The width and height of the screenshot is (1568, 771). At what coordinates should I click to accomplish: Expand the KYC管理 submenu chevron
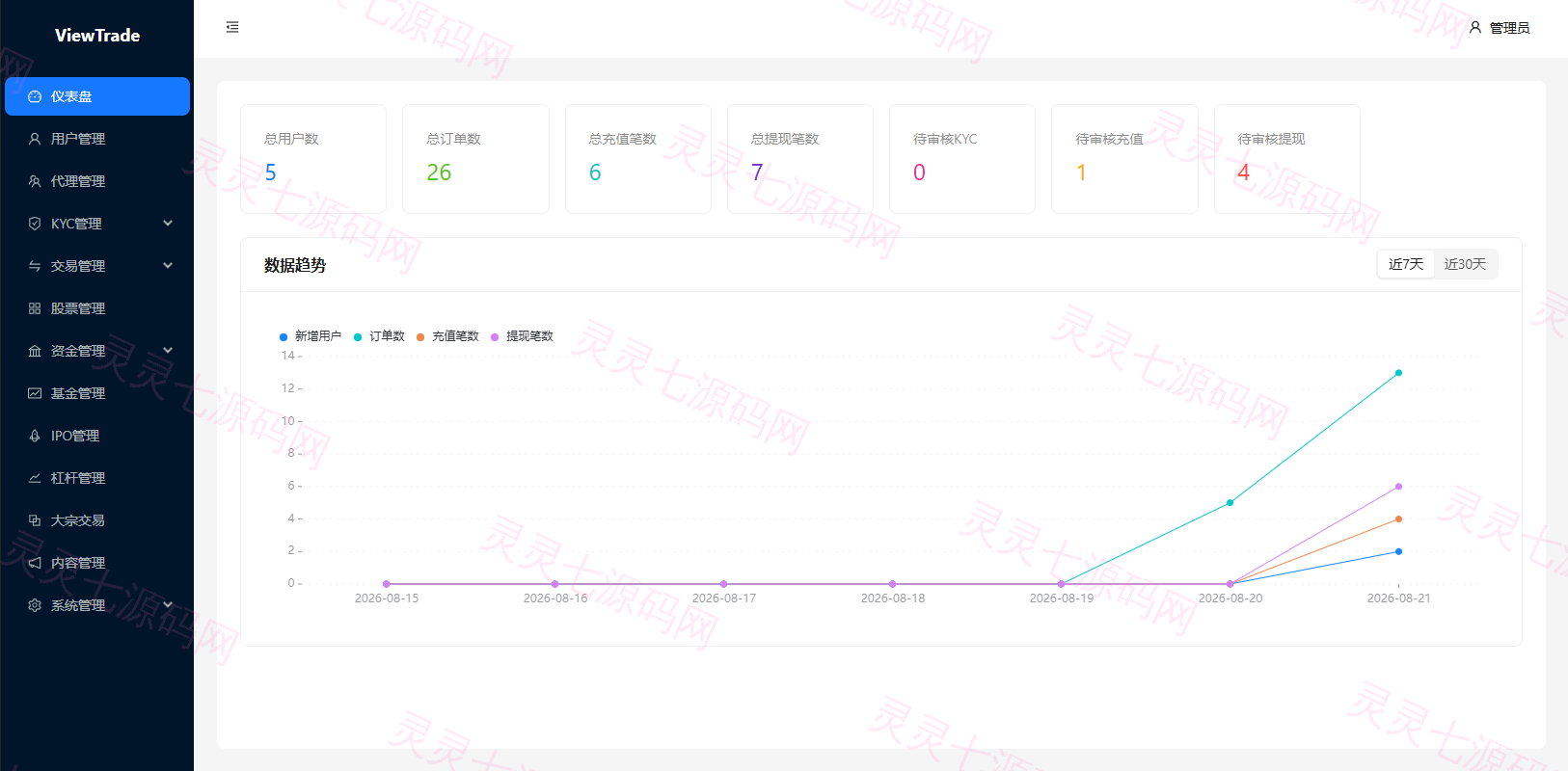tap(168, 224)
